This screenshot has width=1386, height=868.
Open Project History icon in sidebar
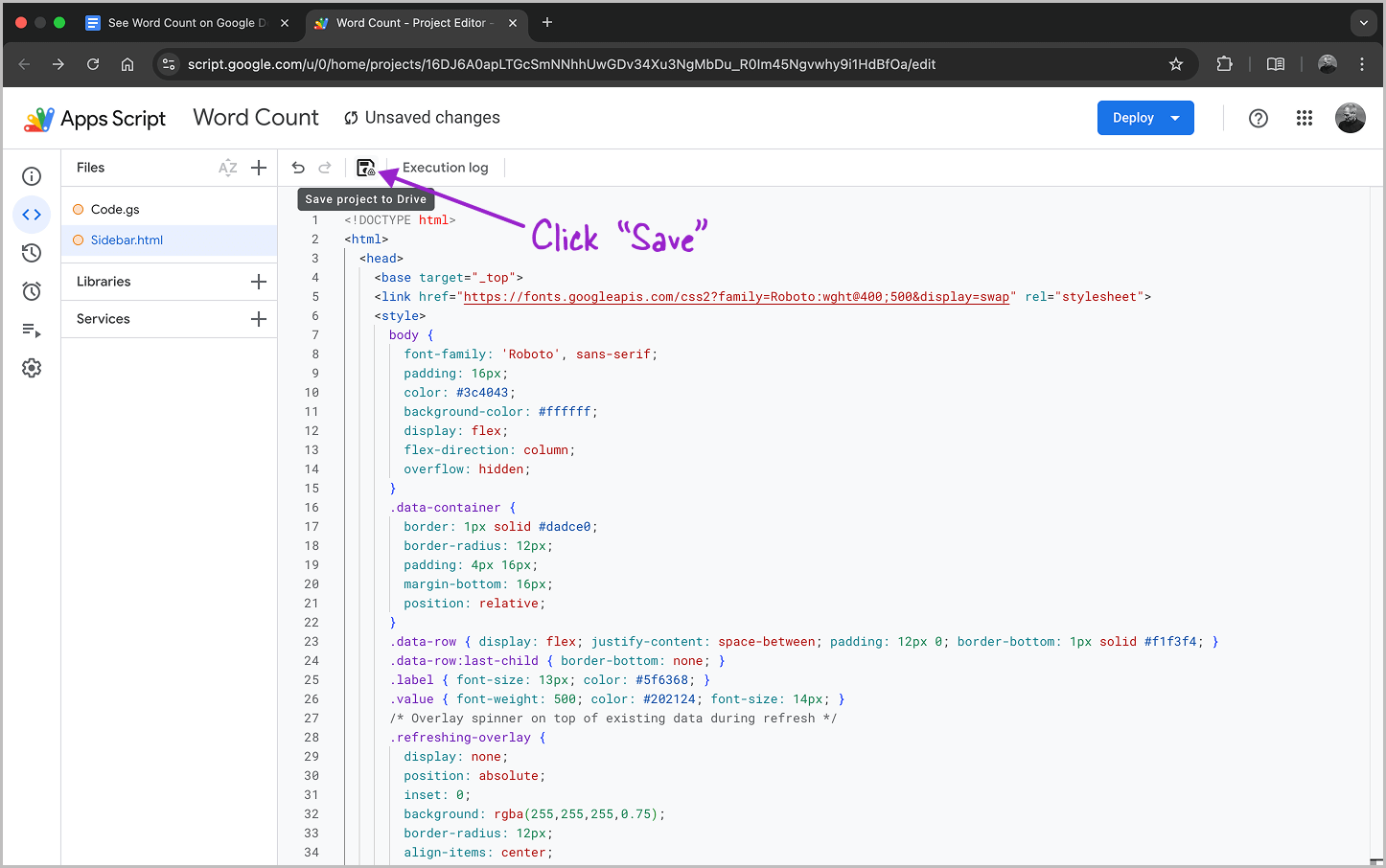(32, 253)
